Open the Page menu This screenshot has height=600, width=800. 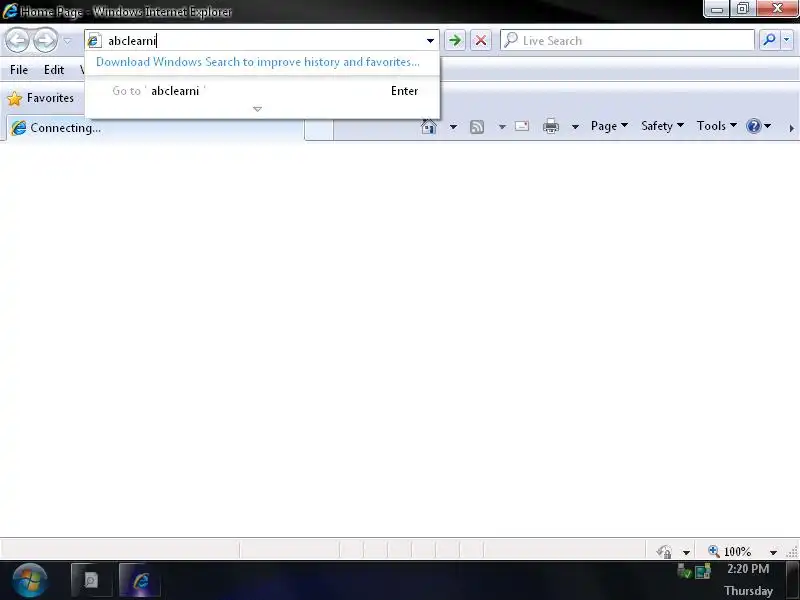609,126
